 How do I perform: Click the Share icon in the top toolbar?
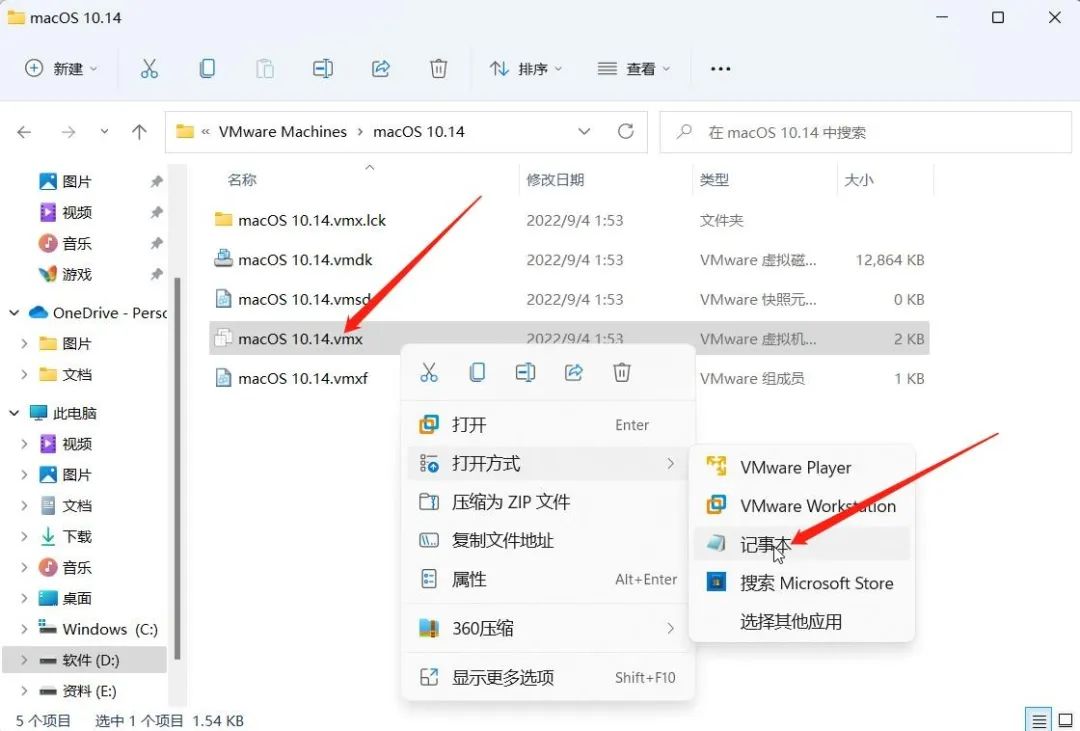[x=380, y=68]
